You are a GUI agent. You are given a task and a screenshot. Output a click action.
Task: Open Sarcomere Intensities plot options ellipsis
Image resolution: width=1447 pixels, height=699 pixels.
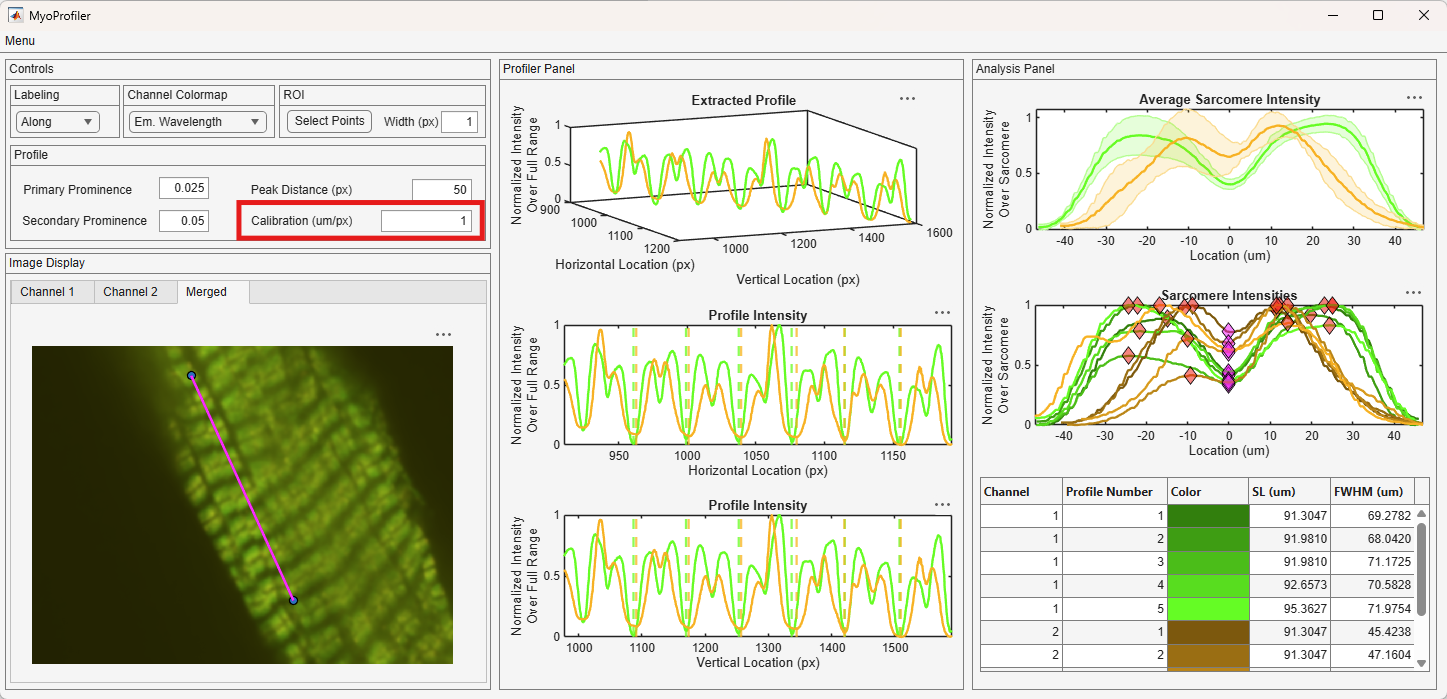coord(1413,293)
